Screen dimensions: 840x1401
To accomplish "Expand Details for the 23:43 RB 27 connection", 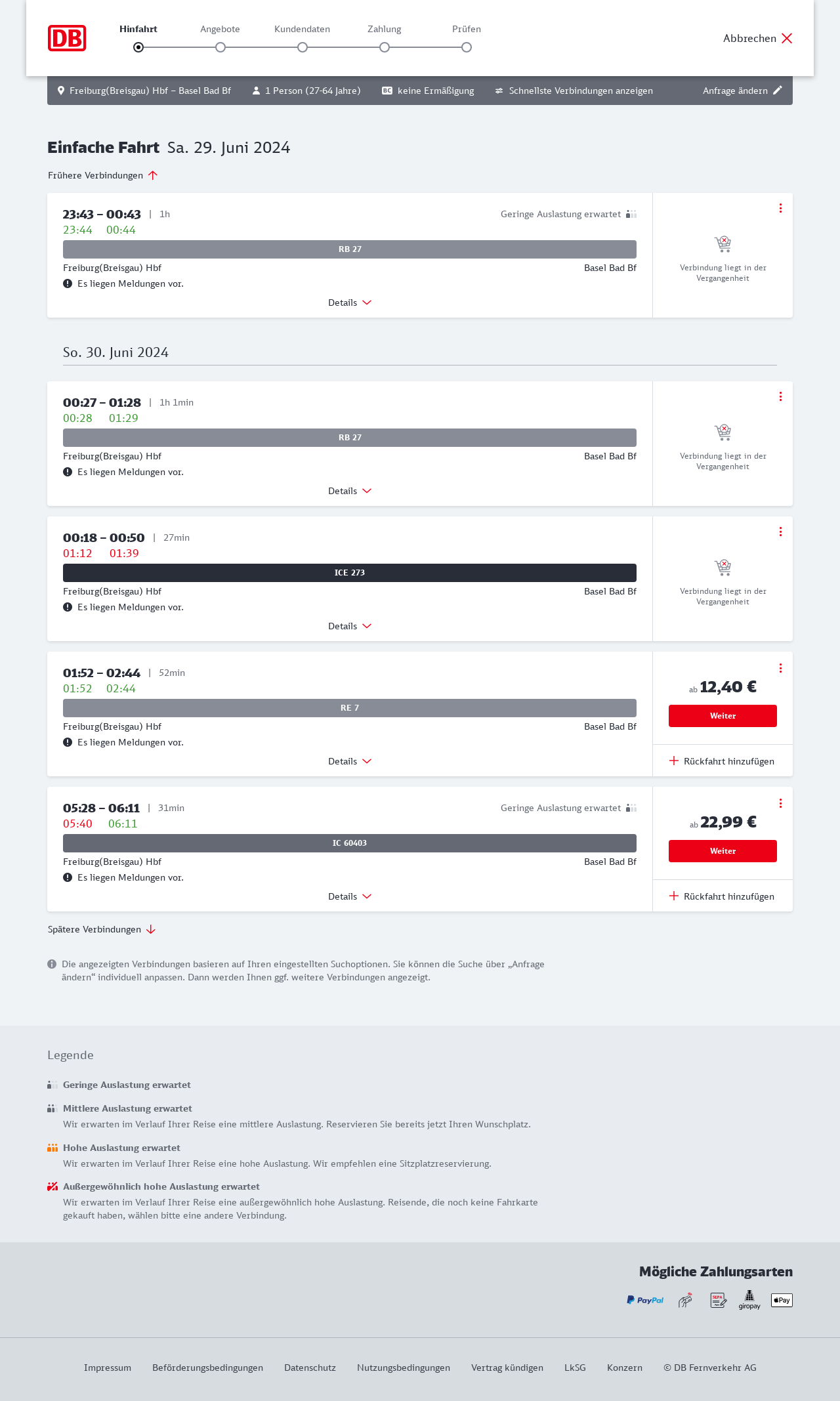I will (x=350, y=303).
